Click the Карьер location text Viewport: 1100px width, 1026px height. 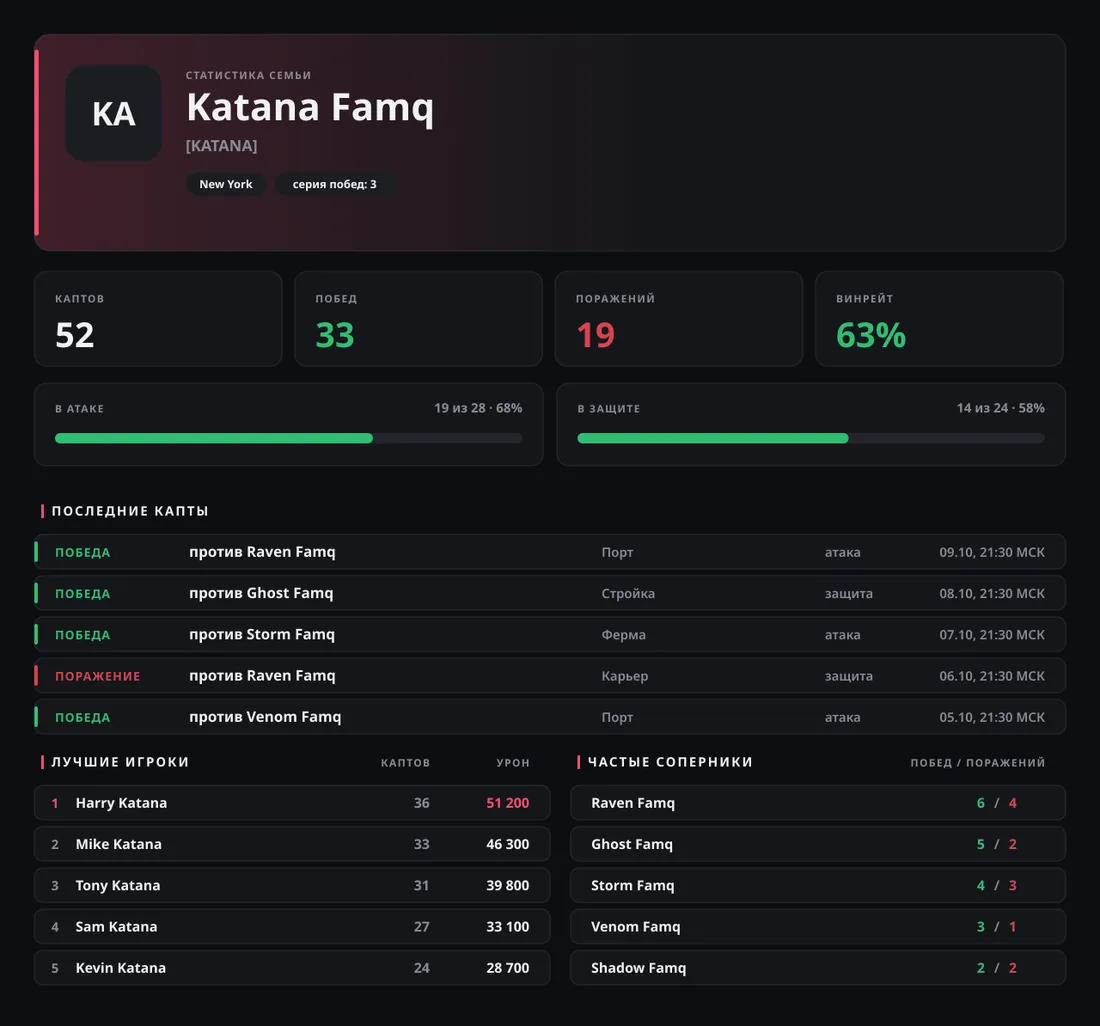point(624,676)
